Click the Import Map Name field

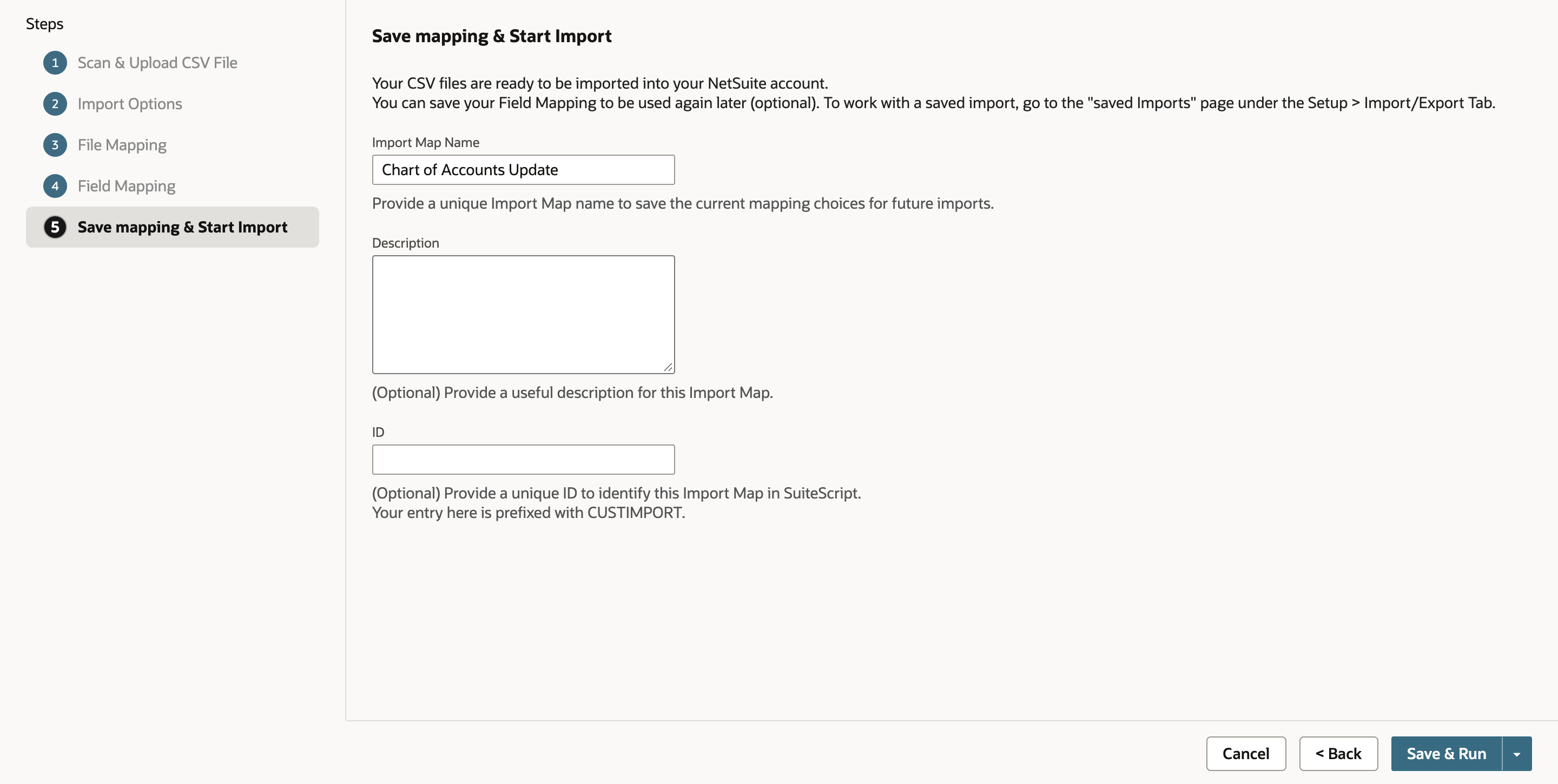click(523, 170)
